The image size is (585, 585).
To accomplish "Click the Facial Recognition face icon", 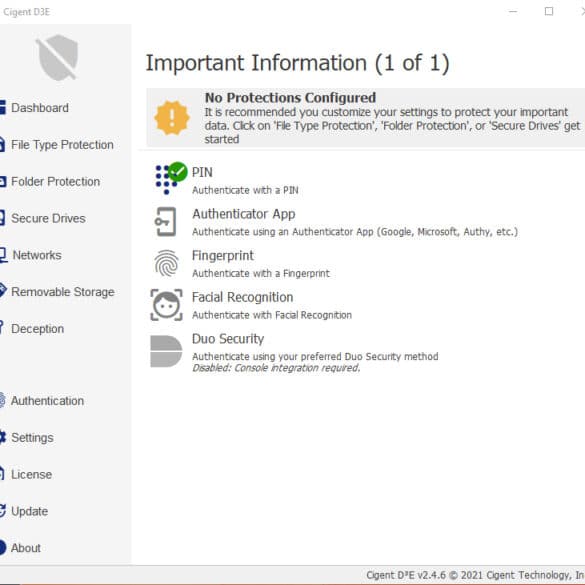I will 166,305.
